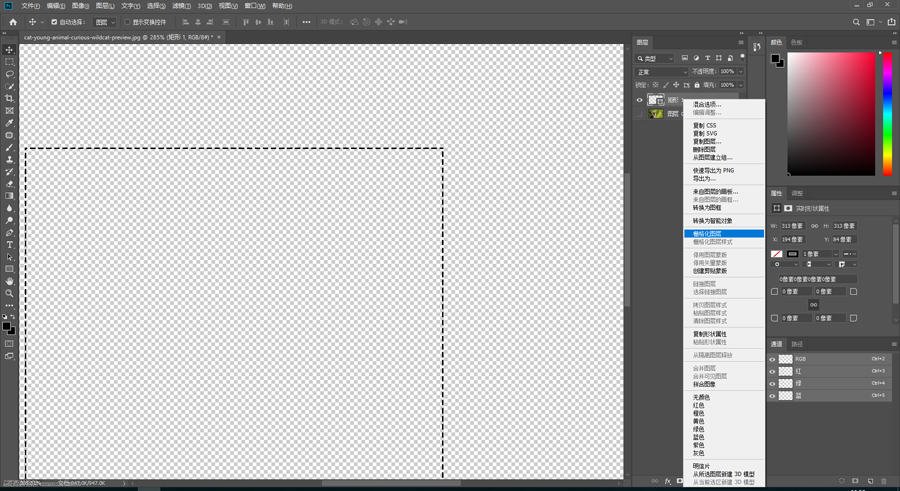Image resolution: width=900 pixels, height=491 pixels.
Task: Click 转换为智能对象 in the context menu
Action: 712,221
